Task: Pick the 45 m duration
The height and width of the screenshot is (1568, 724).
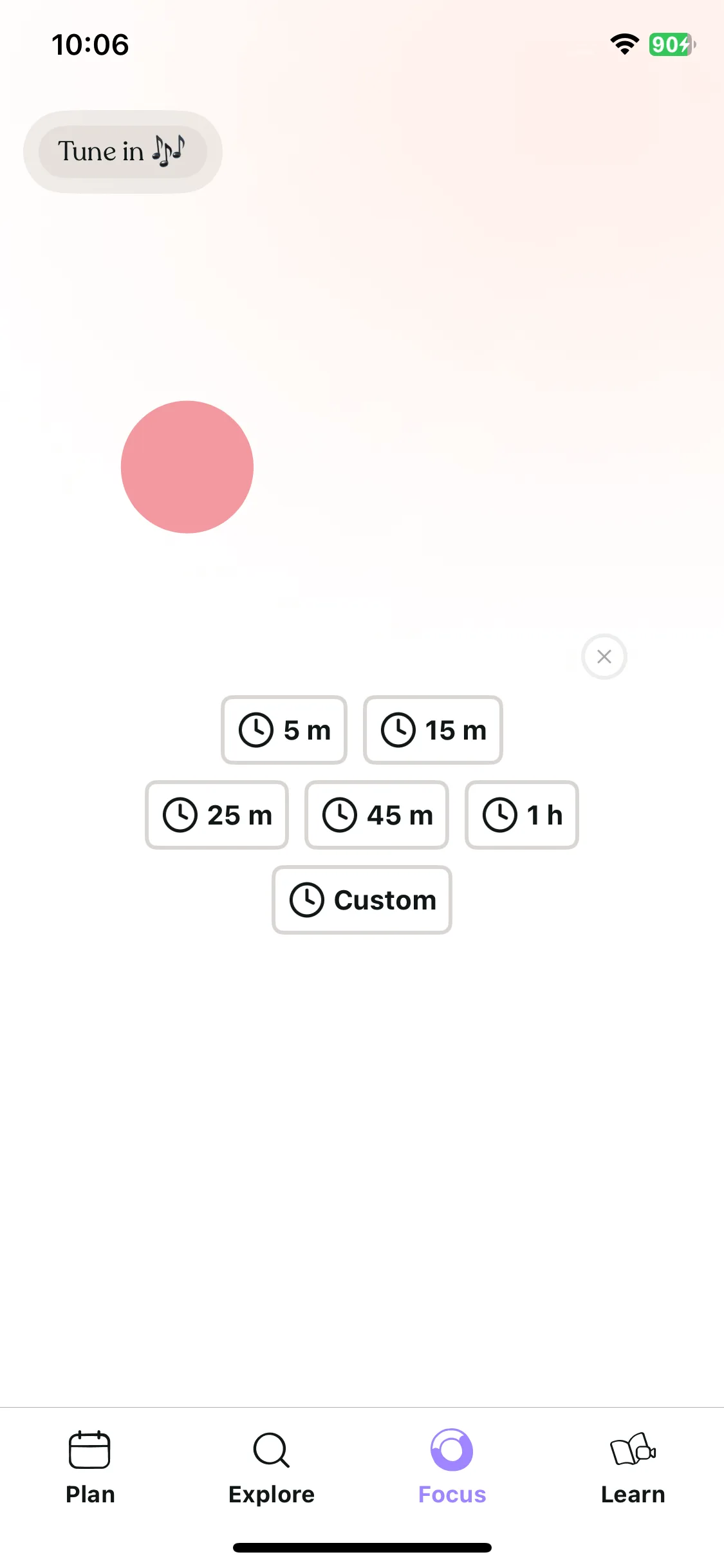Action: coord(377,815)
